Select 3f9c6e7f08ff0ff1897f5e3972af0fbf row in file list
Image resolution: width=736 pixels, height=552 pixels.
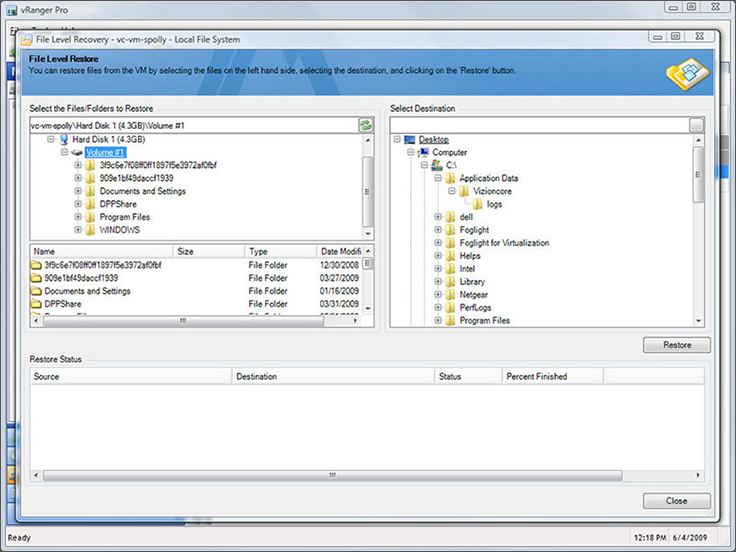click(x=195, y=265)
